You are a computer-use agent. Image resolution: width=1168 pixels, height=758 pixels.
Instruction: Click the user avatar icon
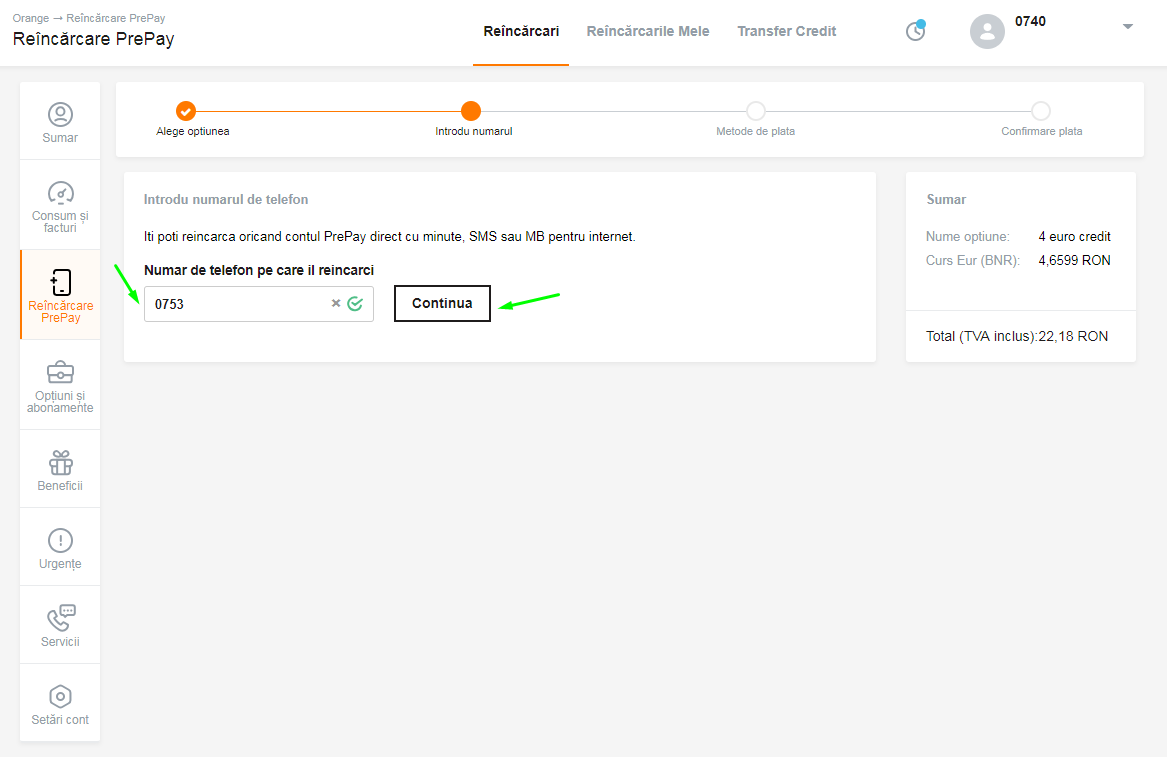pyautogui.click(x=987, y=31)
